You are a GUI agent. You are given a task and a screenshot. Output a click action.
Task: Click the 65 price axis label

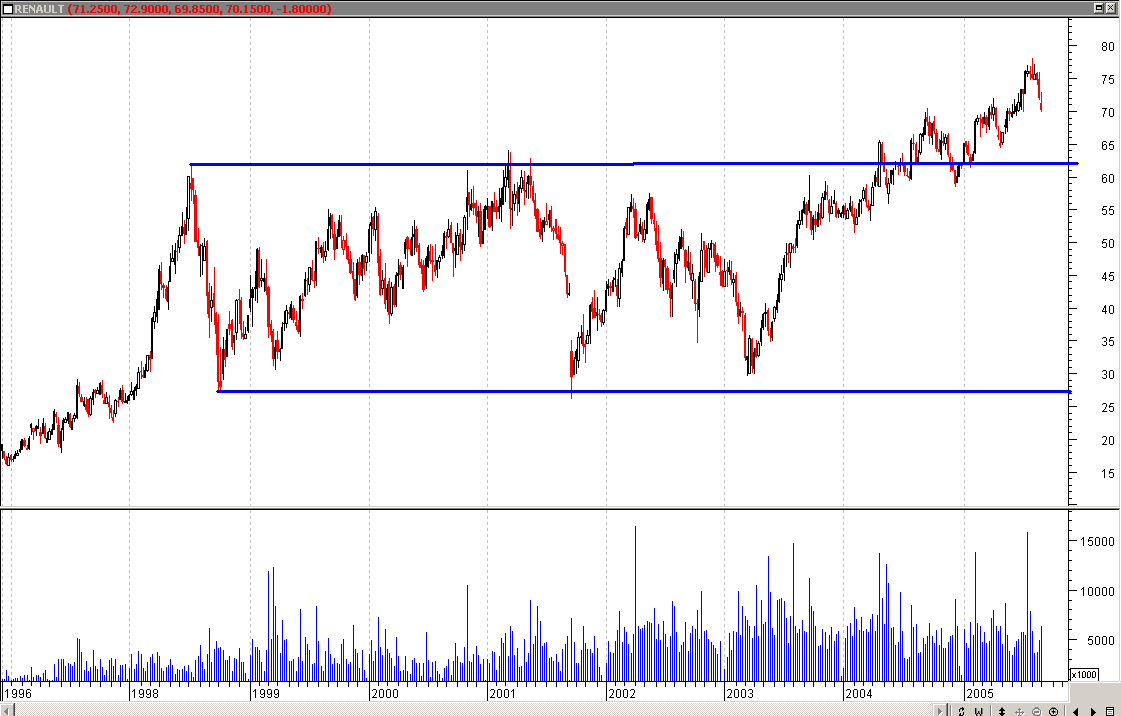(1107, 146)
